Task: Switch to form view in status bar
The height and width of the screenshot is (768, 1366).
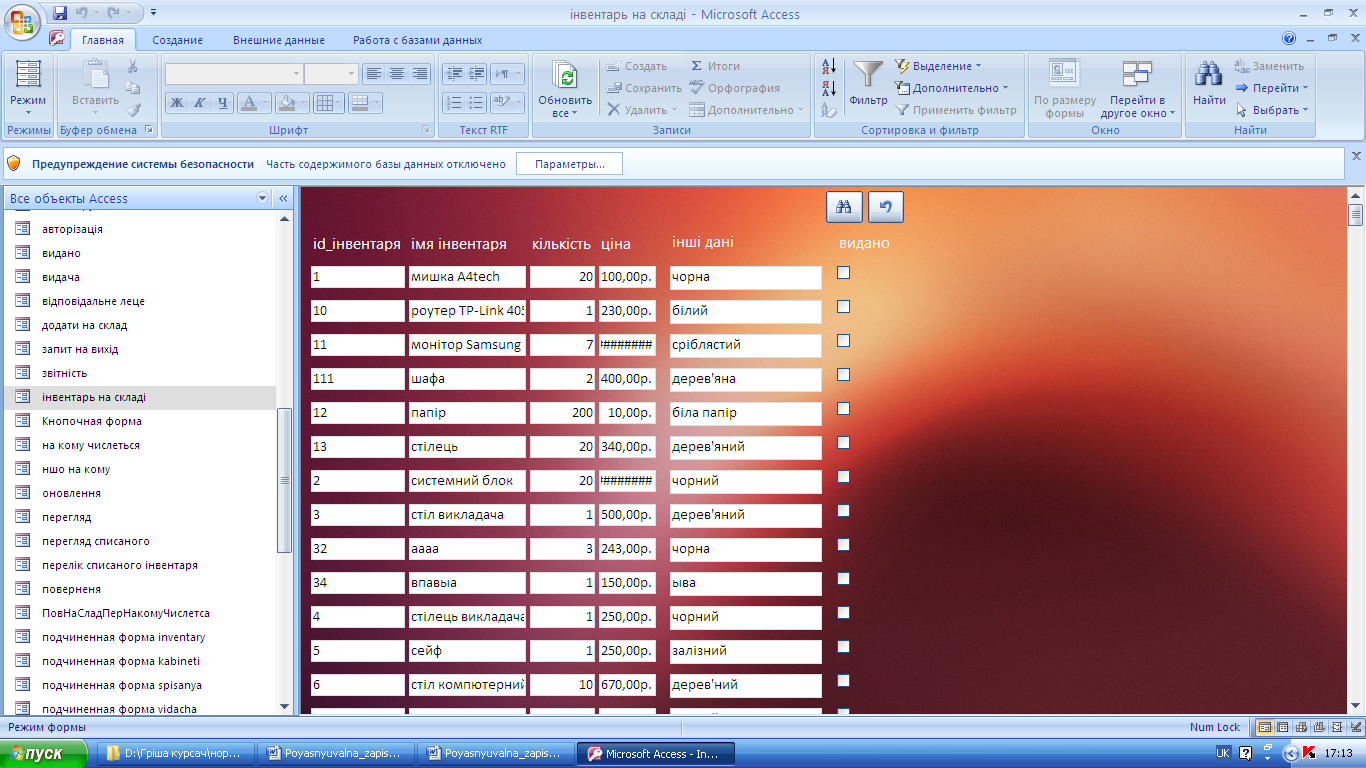Action: 1265,727
